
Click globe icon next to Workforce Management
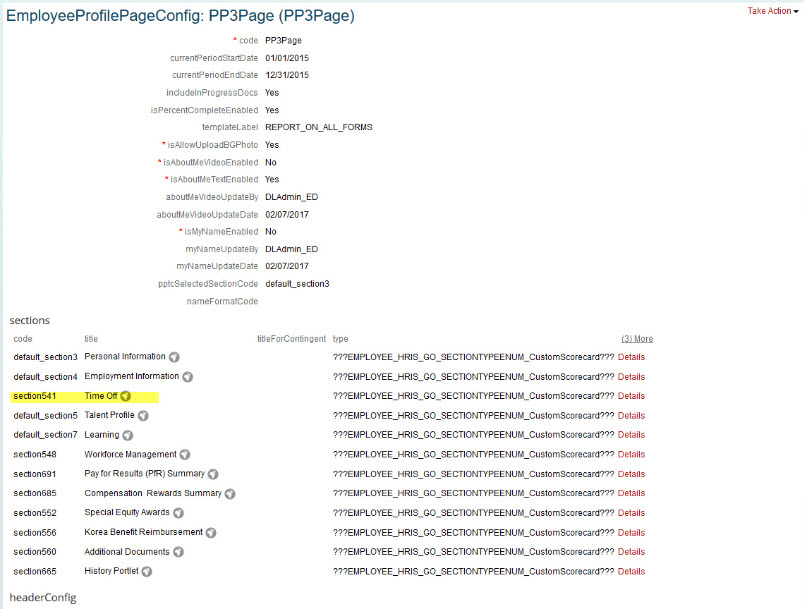click(185, 455)
